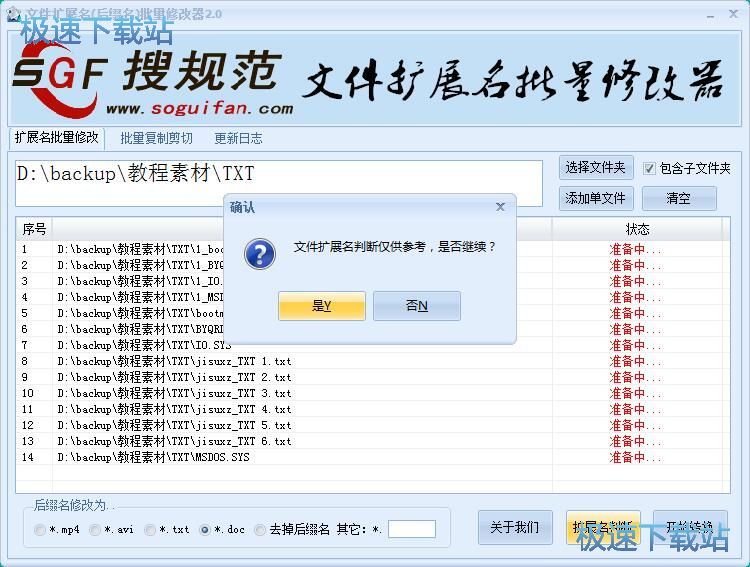This screenshot has height=567, width=750.
Task: Click the 开始转换 button
Action: (x=691, y=527)
